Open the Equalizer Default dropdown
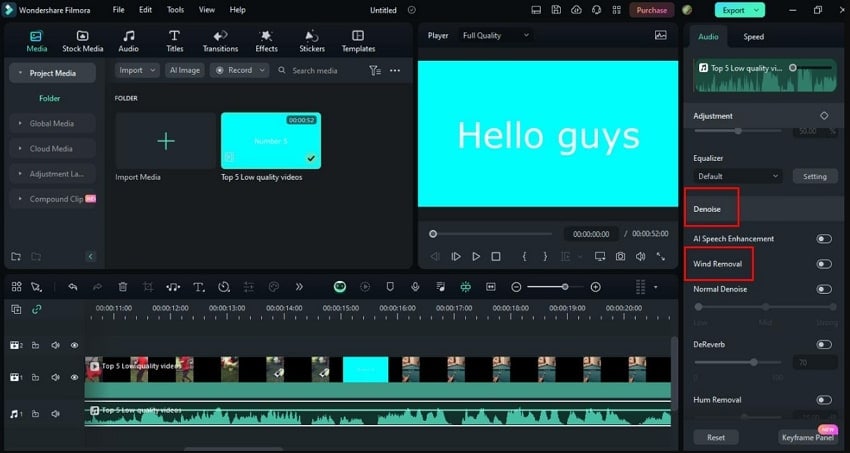 [737, 176]
